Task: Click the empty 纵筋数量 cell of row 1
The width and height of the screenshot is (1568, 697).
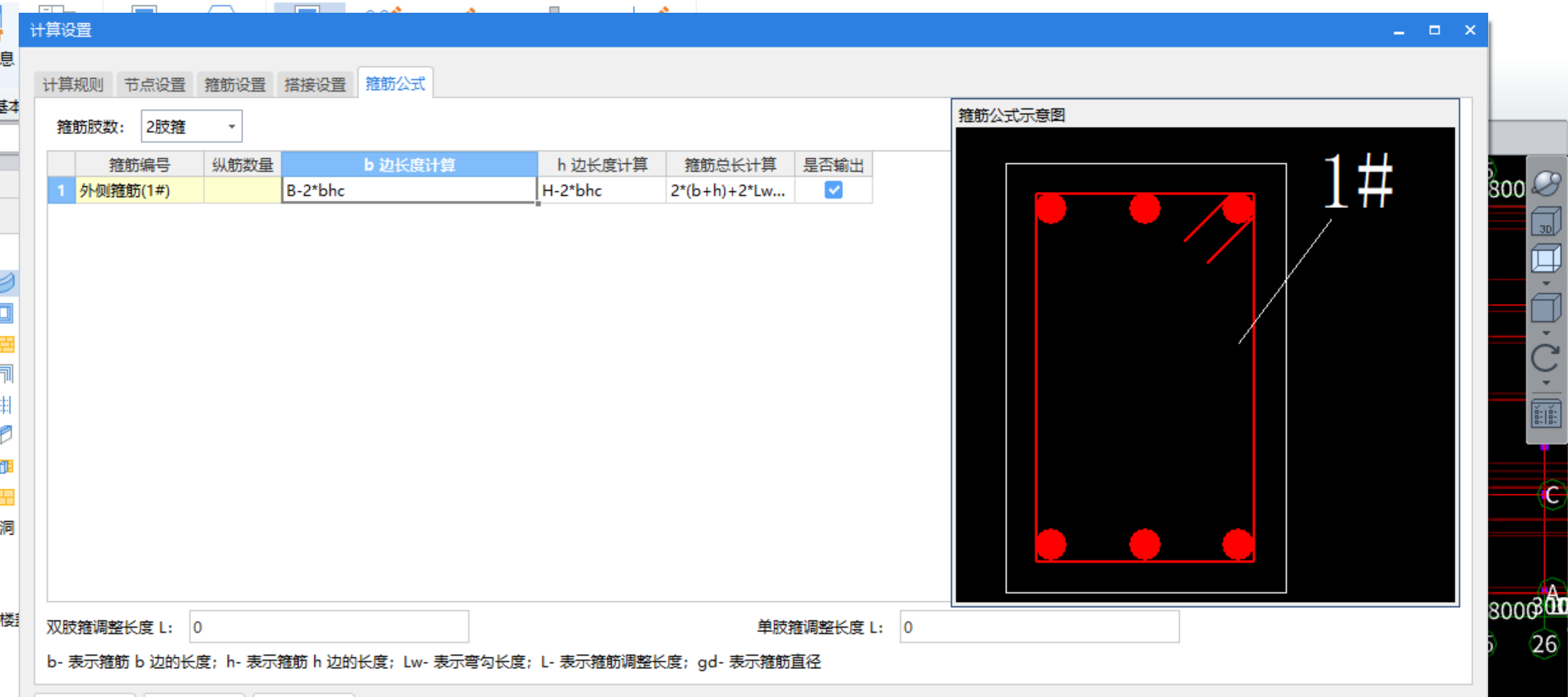Action: [x=243, y=190]
